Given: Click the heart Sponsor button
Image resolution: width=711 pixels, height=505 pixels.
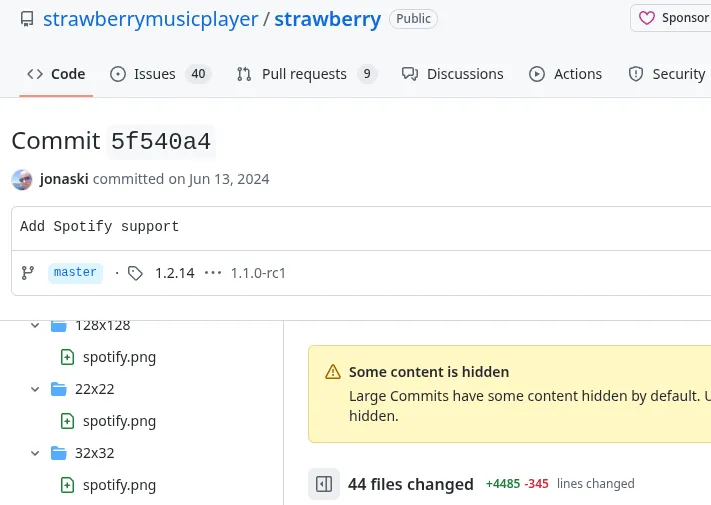Looking at the screenshot, I should [674, 18].
